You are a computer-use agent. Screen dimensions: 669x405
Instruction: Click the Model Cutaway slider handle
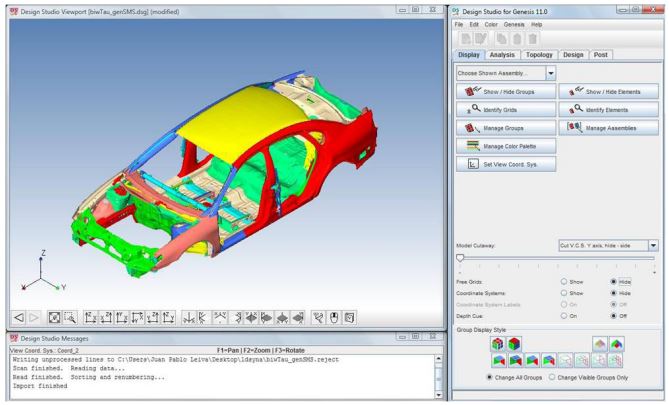click(460, 259)
